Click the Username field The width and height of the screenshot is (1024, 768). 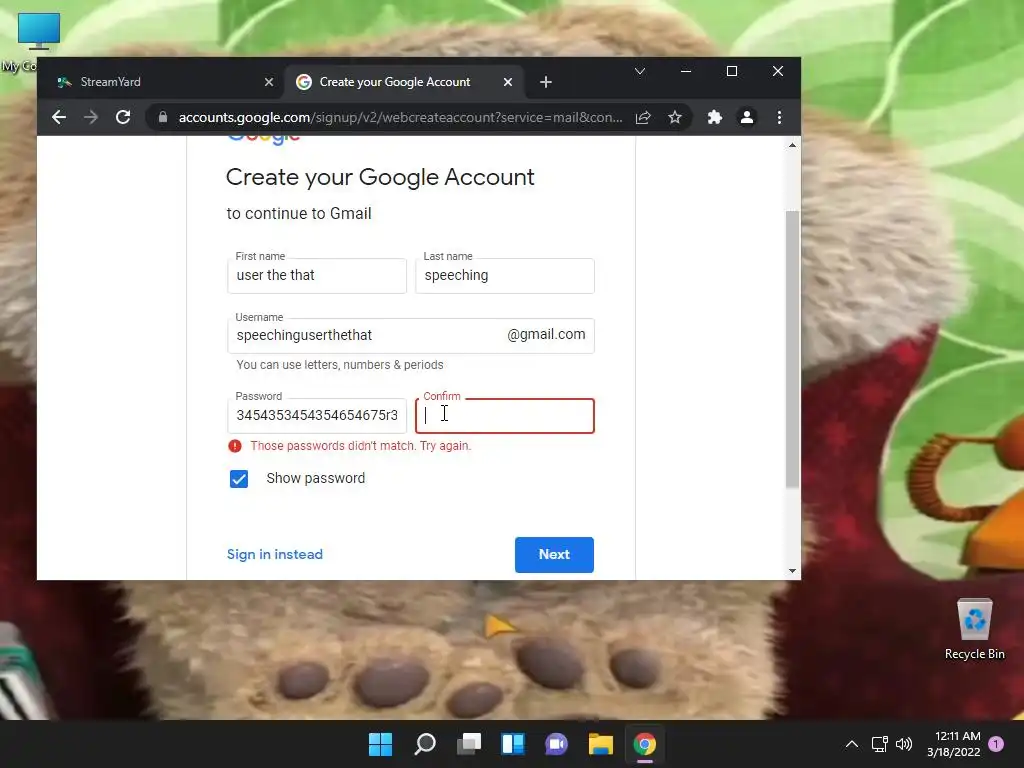pyautogui.click(x=411, y=336)
